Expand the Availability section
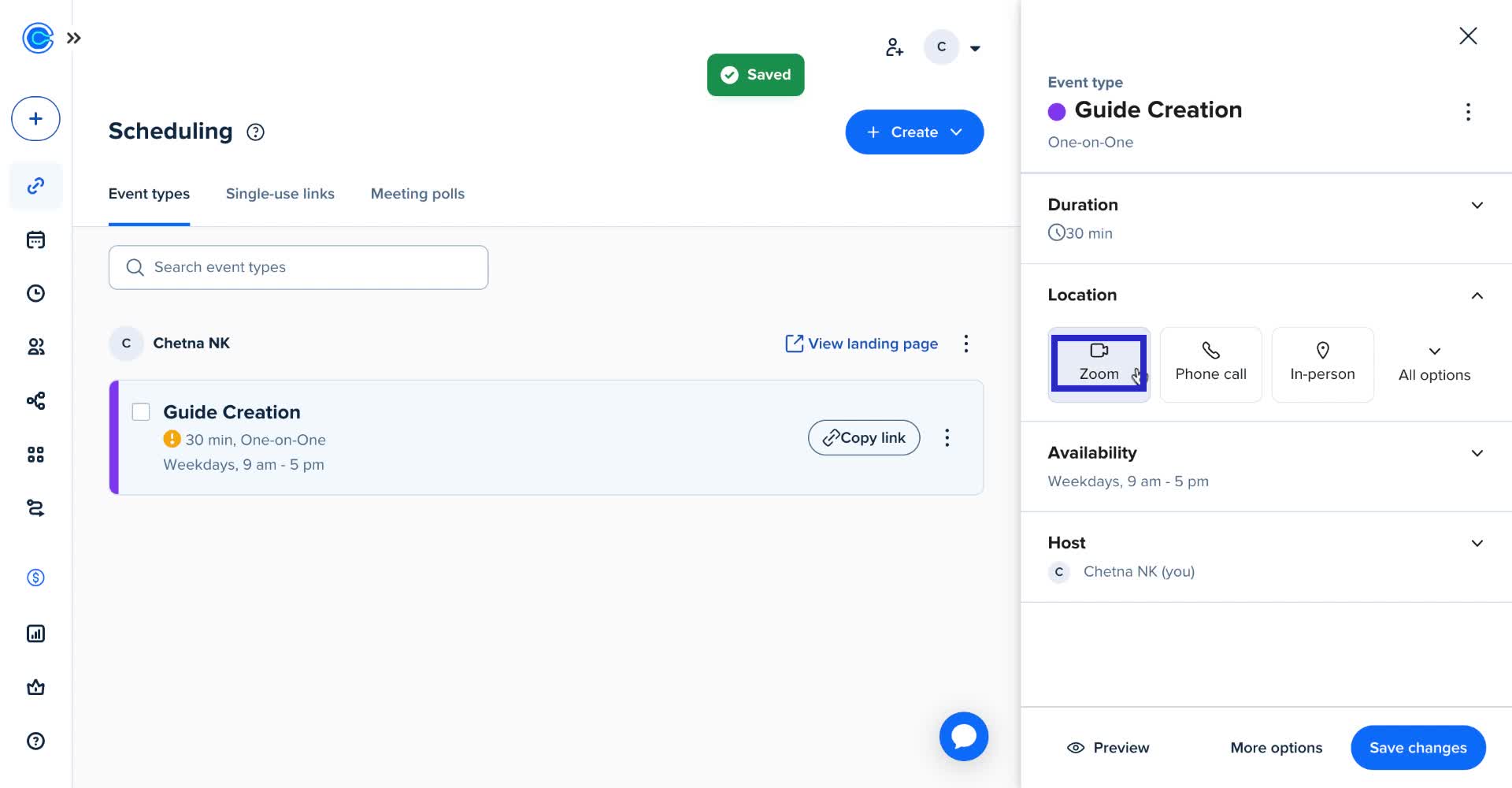 [x=1477, y=453]
